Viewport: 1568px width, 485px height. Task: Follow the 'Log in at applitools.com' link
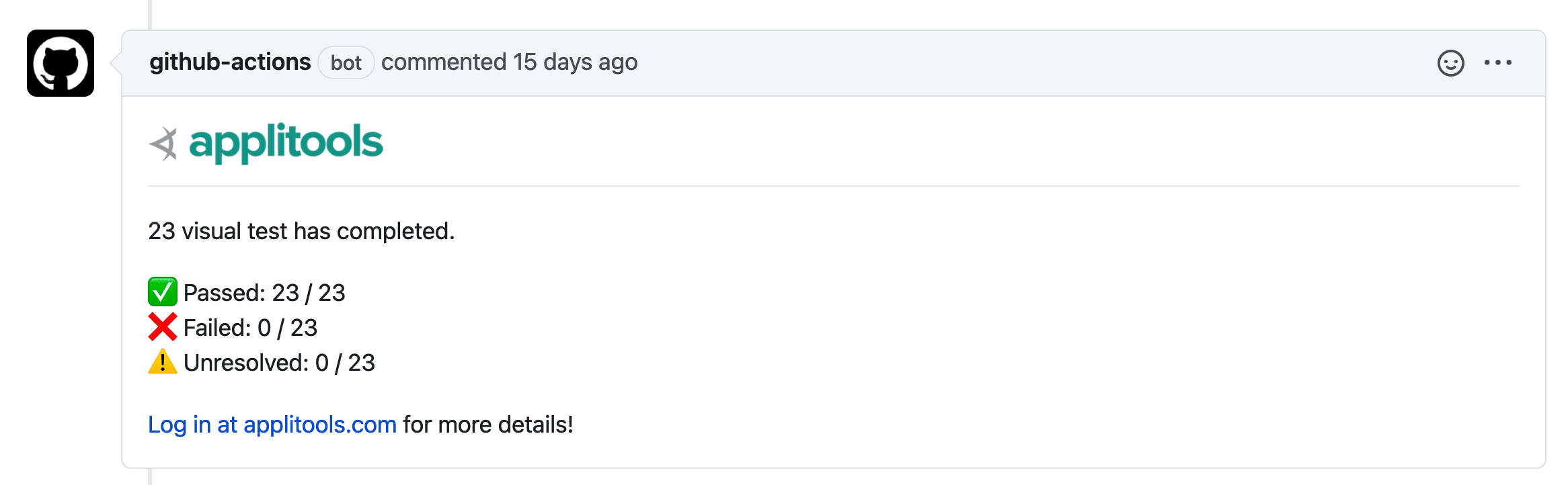pyautogui.click(x=272, y=425)
